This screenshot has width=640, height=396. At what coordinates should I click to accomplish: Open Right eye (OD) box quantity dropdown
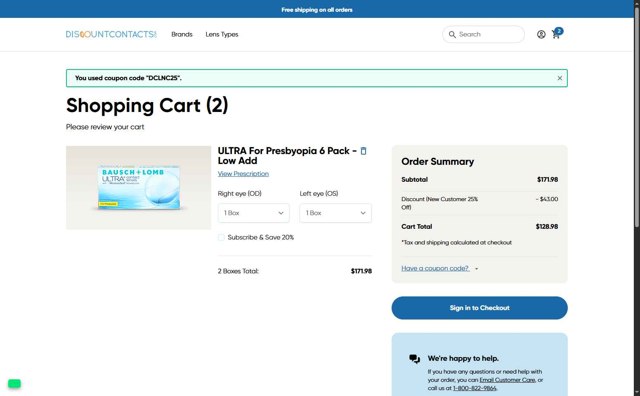(x=253, y=213)
